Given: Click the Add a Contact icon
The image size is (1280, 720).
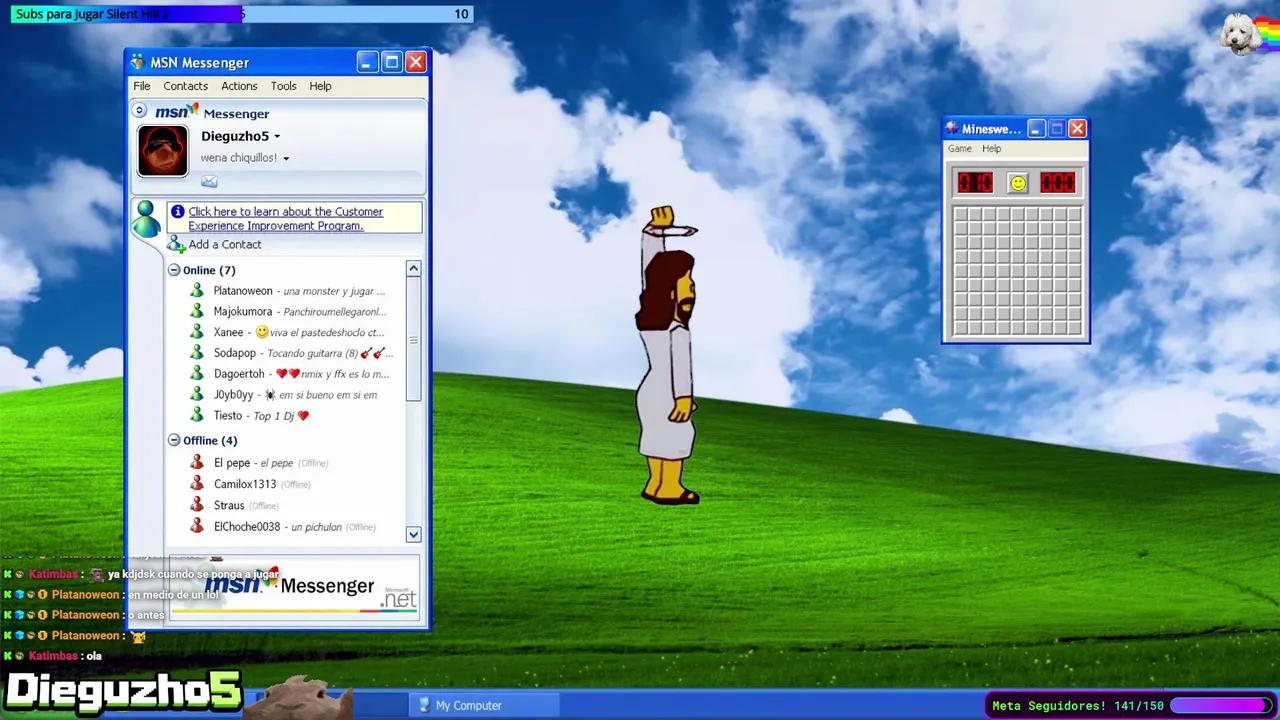Looking at the screenshot, I should [176, 245].
